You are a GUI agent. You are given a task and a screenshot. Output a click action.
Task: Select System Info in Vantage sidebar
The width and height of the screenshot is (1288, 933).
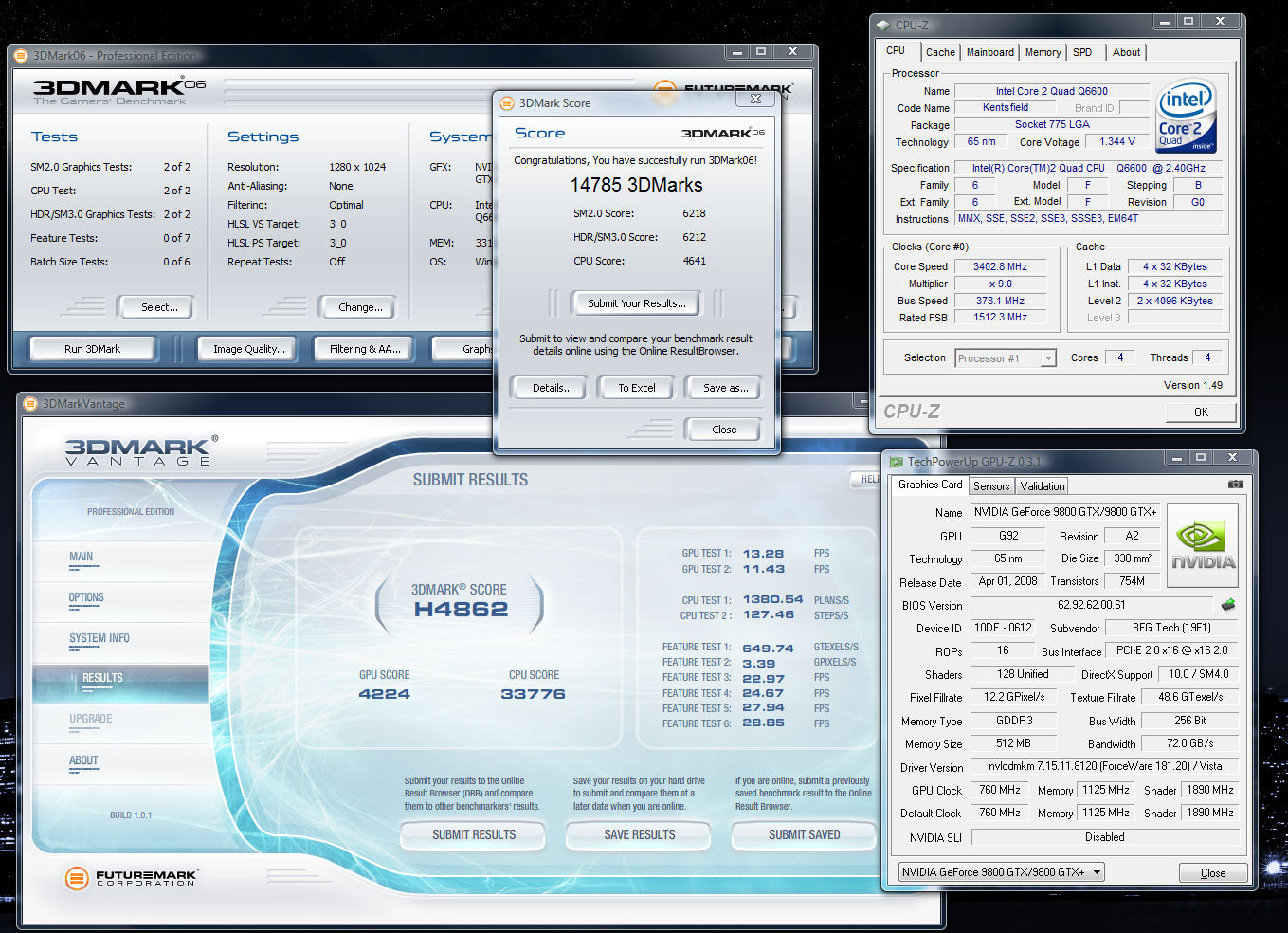(x=100, y=638)
